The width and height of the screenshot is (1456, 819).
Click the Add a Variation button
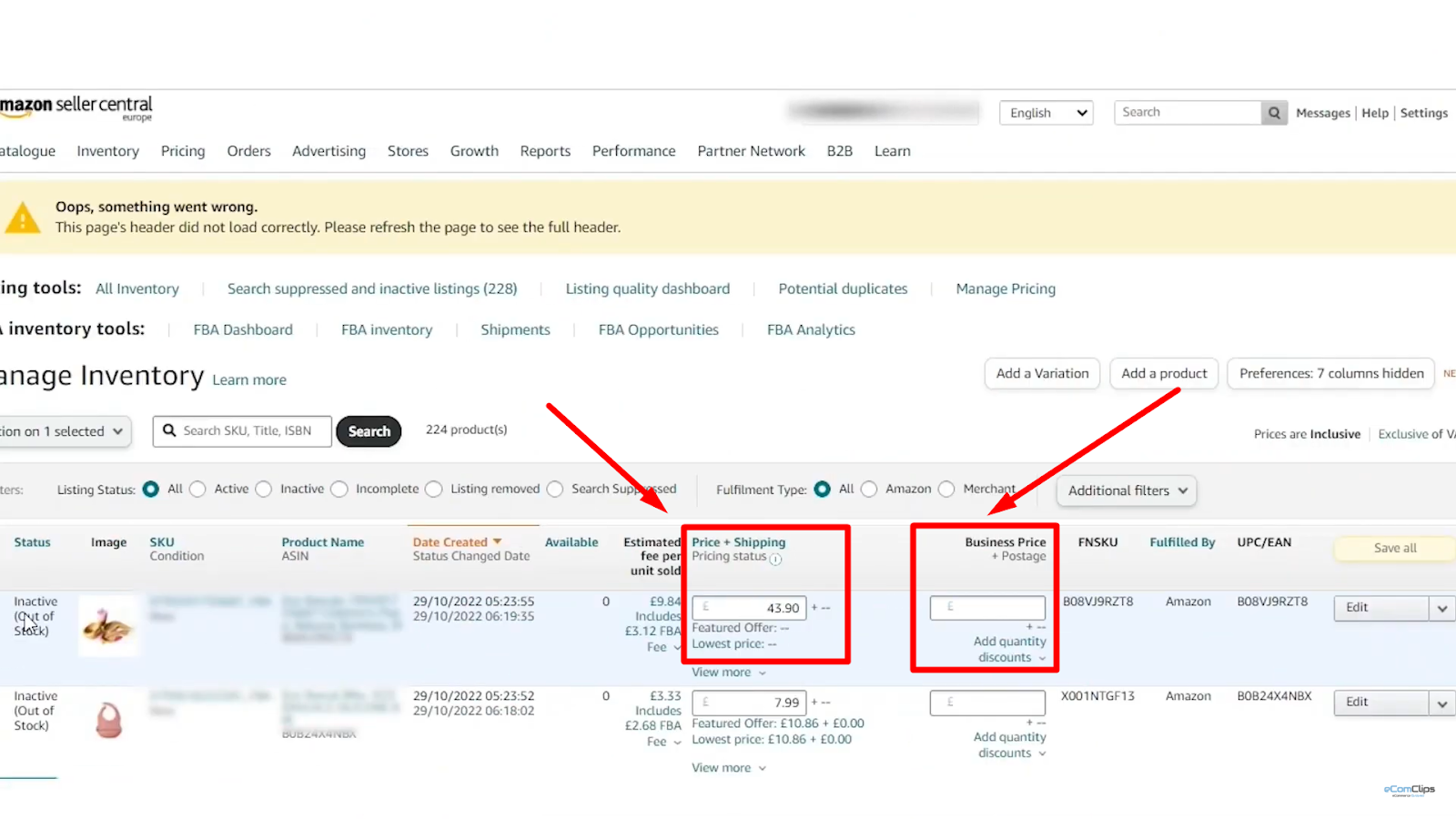click(x=1043, y=374)
